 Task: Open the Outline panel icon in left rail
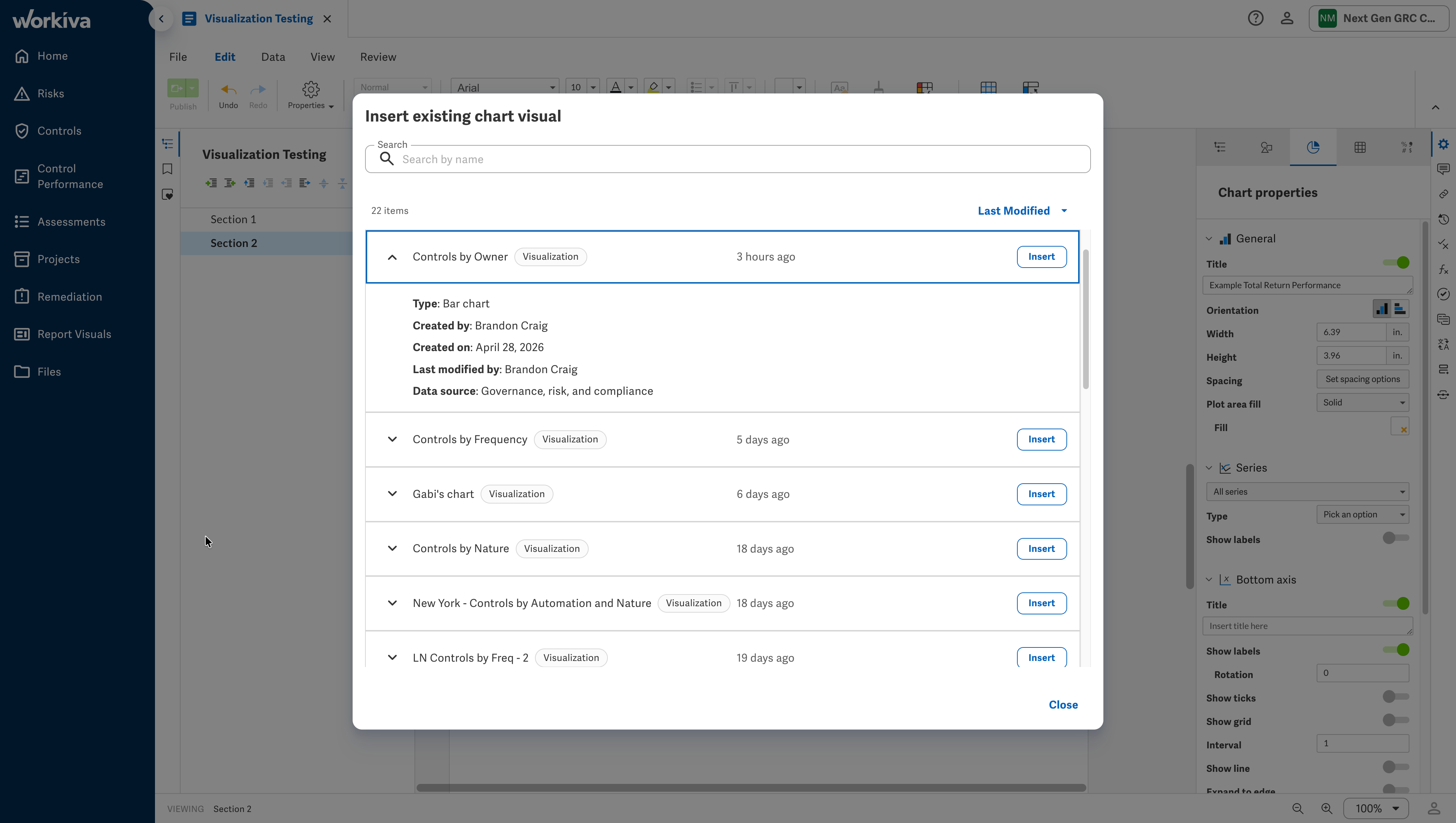pos(167,144)
